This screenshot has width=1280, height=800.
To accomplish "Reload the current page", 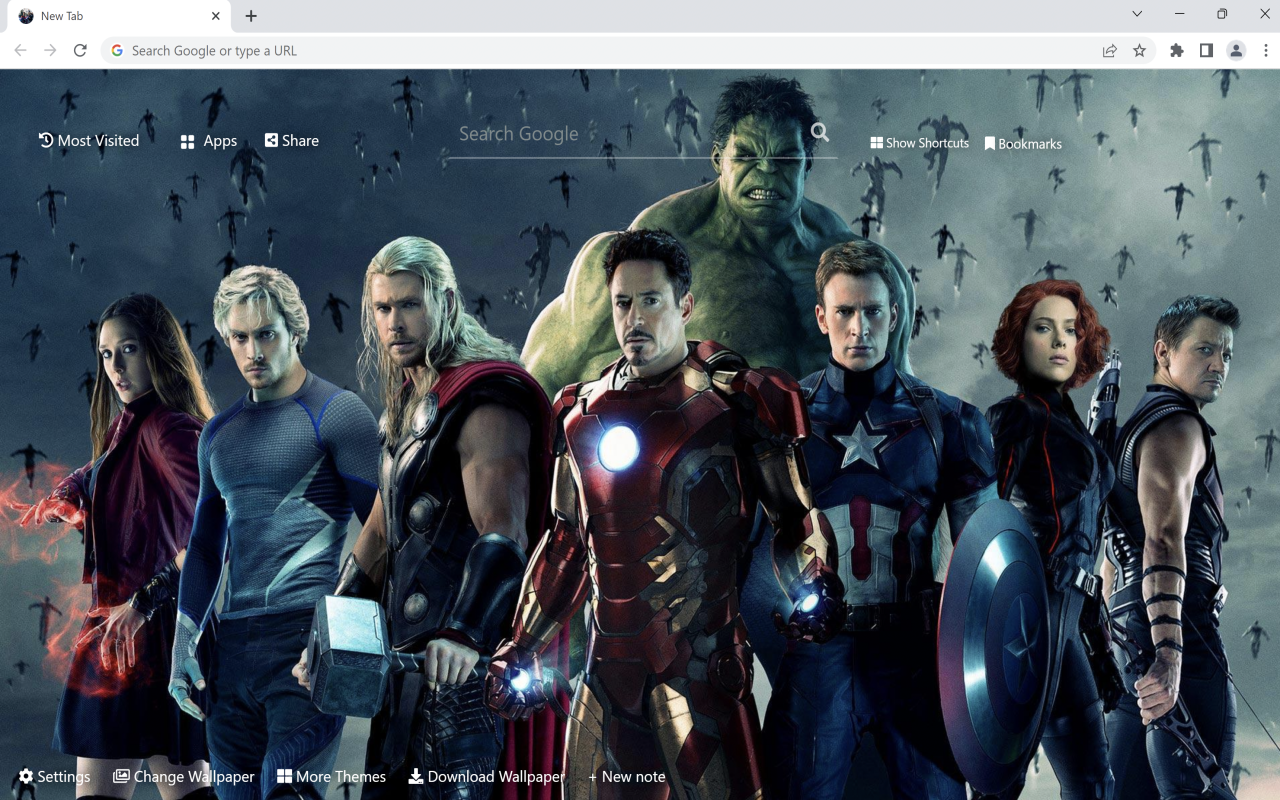I will (80, 50).
